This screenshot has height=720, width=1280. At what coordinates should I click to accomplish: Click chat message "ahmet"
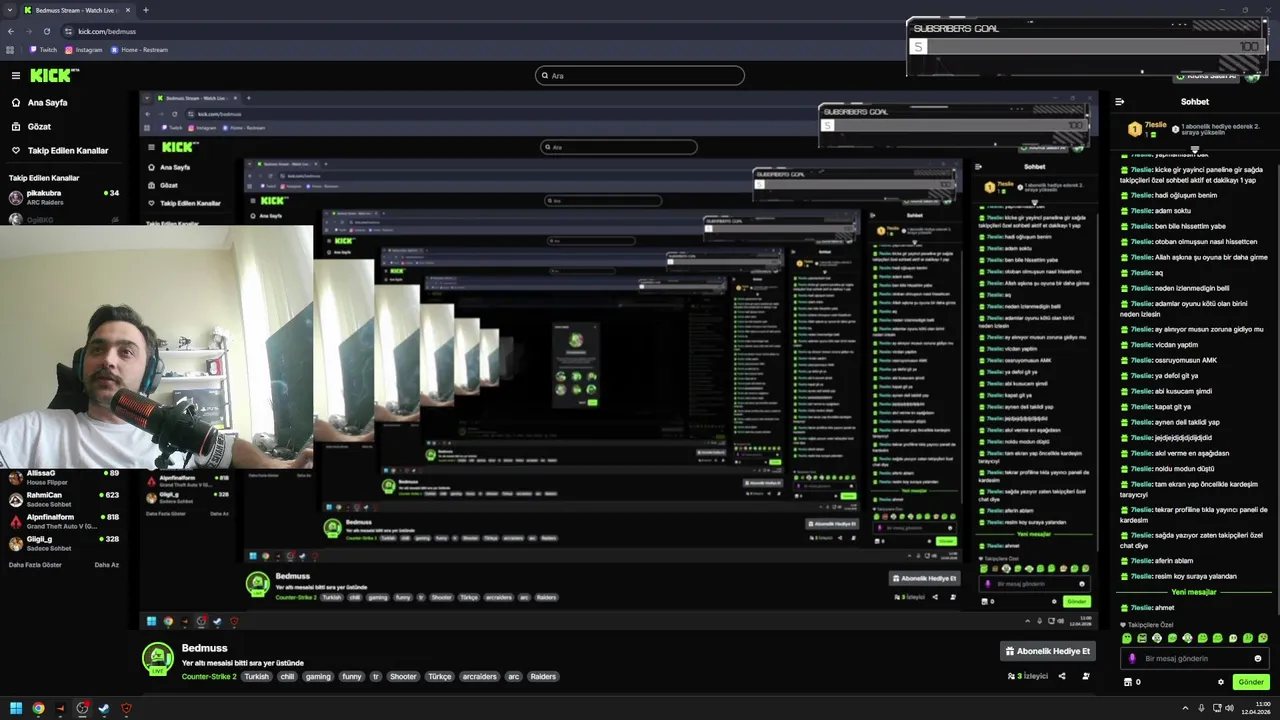(1165, 608)
